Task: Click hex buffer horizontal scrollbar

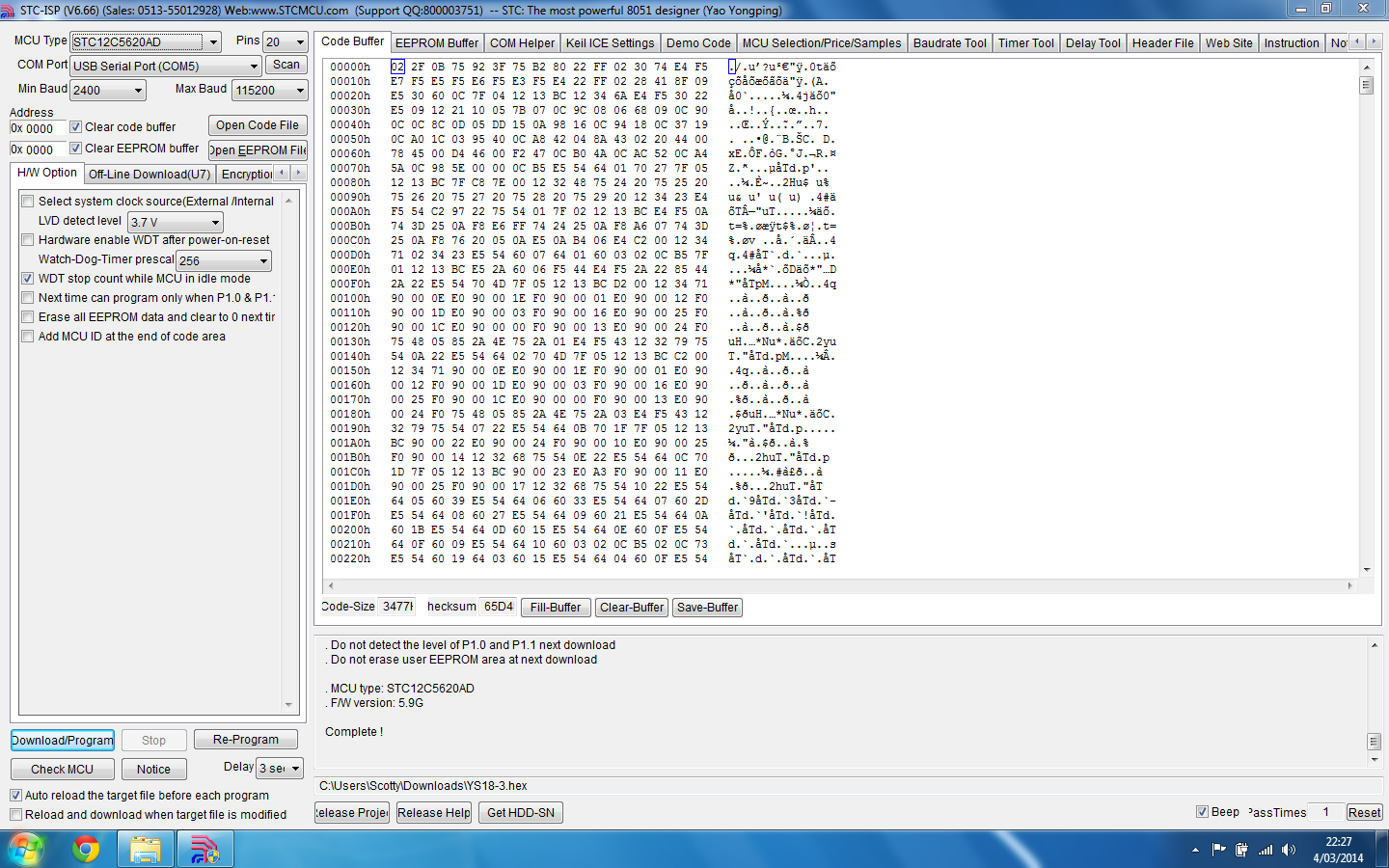Action: [x=839, y=585]
